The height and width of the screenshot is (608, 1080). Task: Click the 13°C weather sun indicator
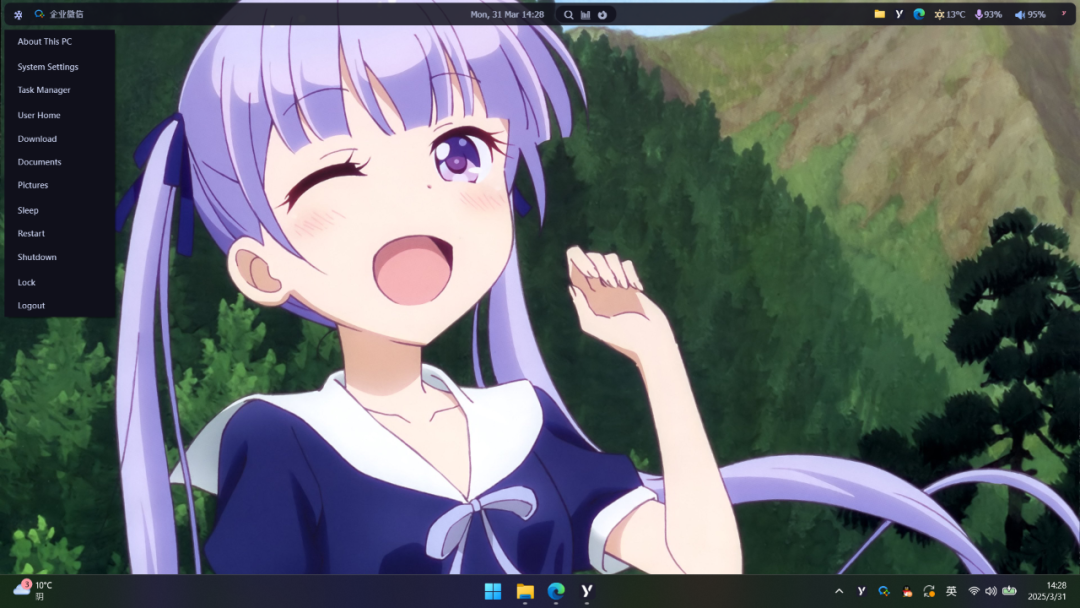949,14
